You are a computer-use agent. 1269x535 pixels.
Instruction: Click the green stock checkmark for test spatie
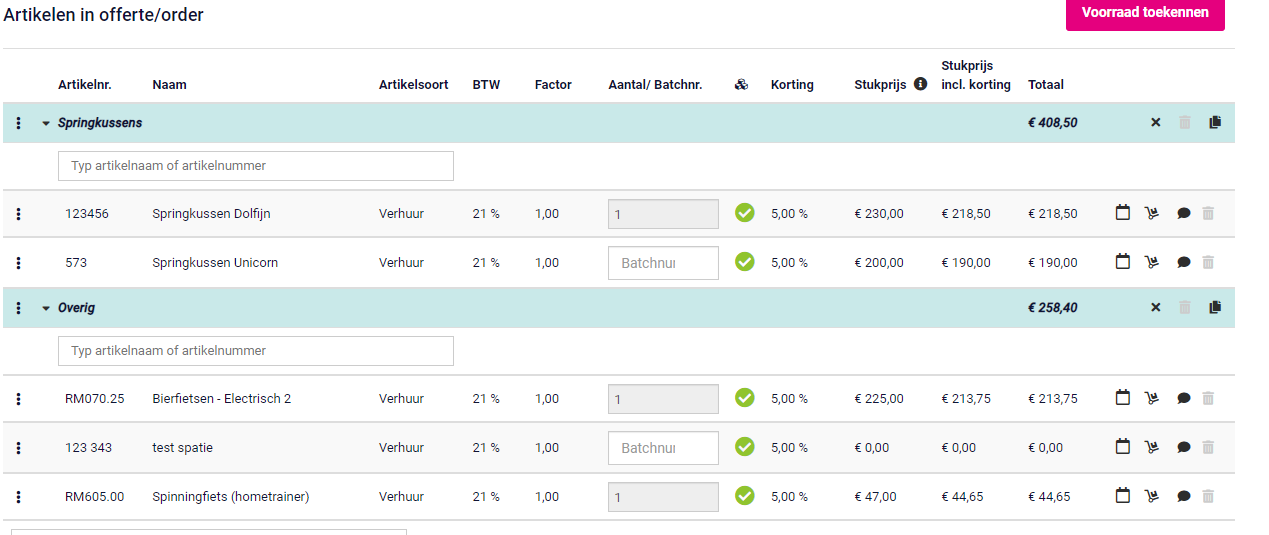pyautogui.click(x=744, y=447)
